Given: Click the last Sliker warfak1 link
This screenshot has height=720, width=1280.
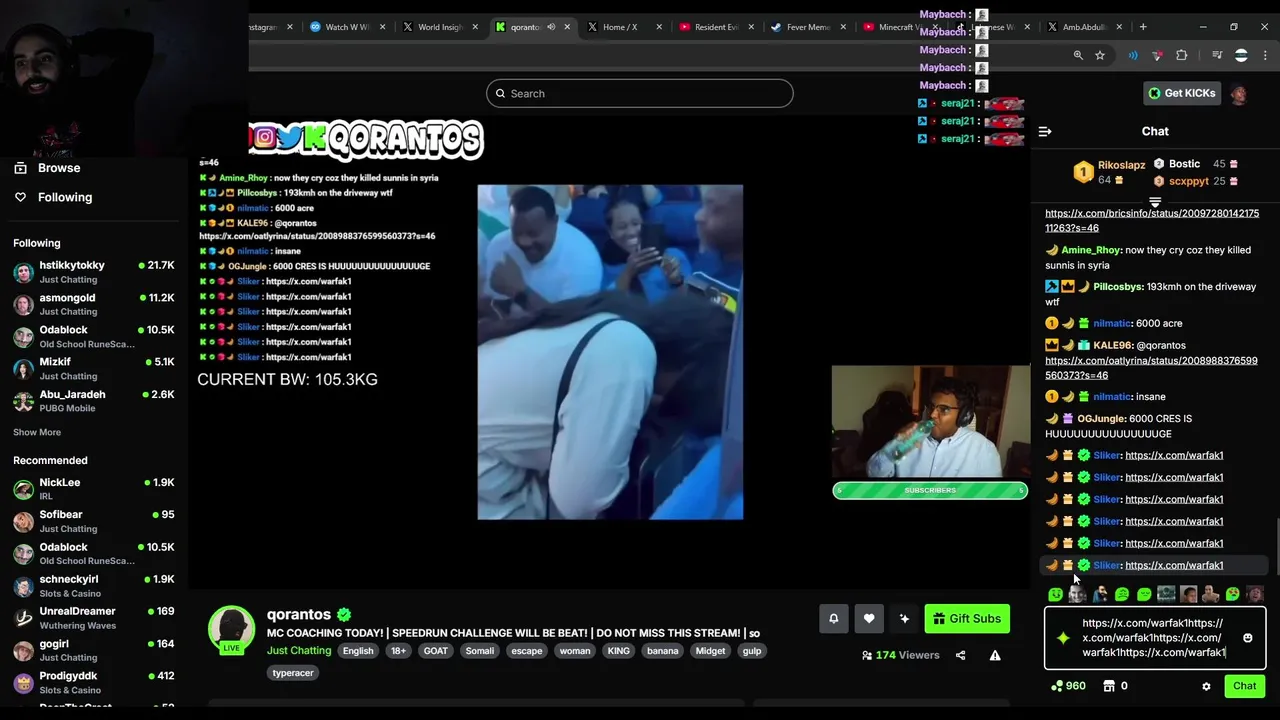Looking at the screenshot, I should [1174, 565].
